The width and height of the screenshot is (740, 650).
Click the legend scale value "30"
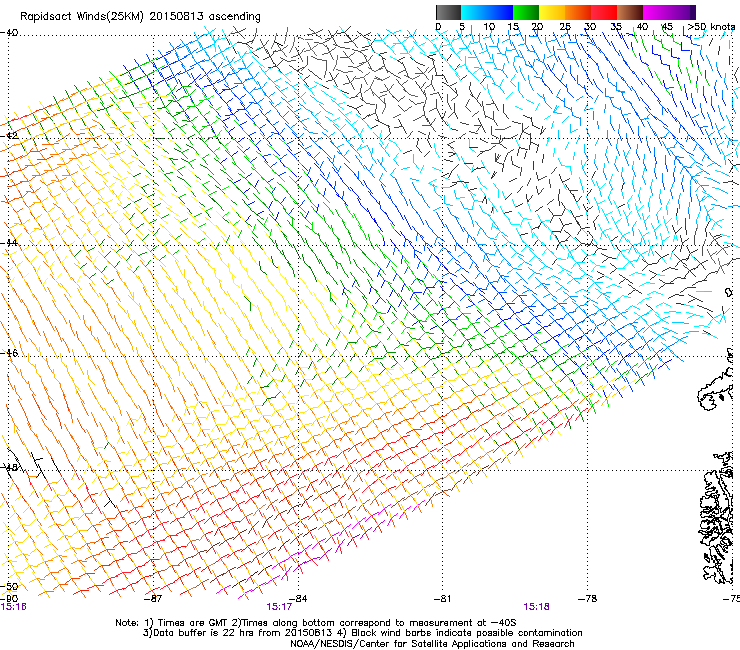(x=590, y=26)
